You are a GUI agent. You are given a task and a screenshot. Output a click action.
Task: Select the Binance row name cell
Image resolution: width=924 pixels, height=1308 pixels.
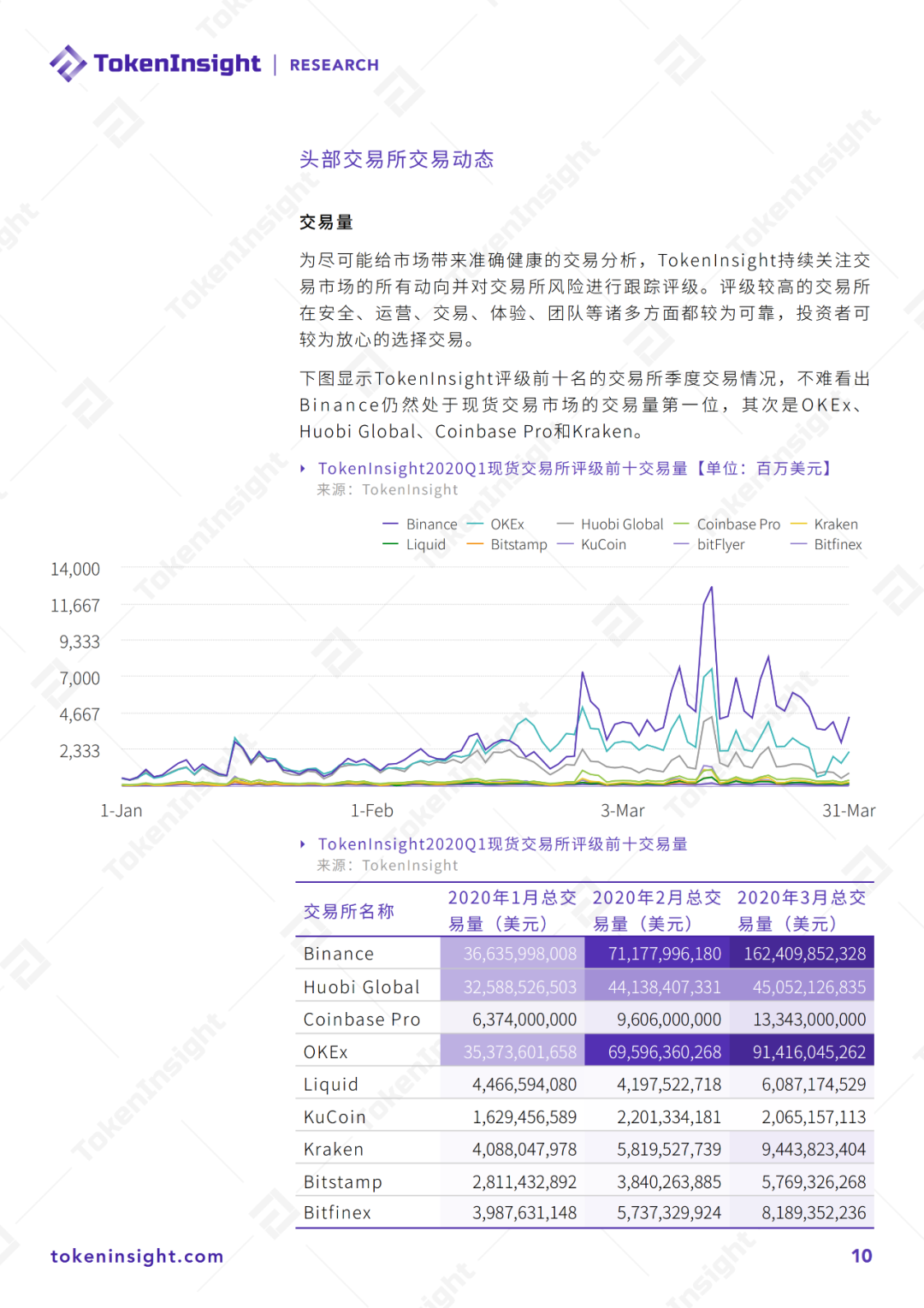(368, 954)
